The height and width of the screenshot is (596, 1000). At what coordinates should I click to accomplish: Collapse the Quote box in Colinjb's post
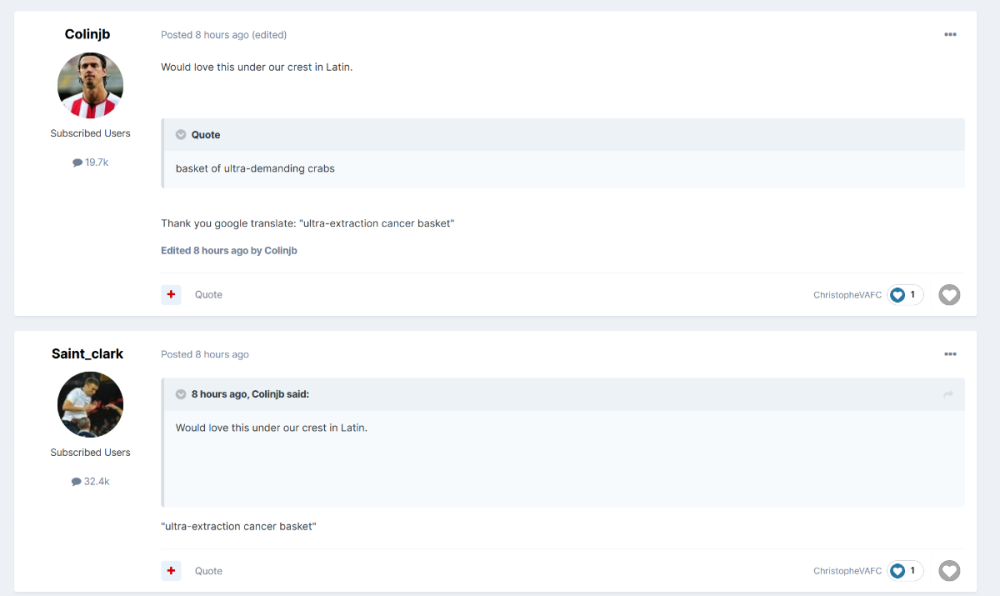[x=181, y=135]
